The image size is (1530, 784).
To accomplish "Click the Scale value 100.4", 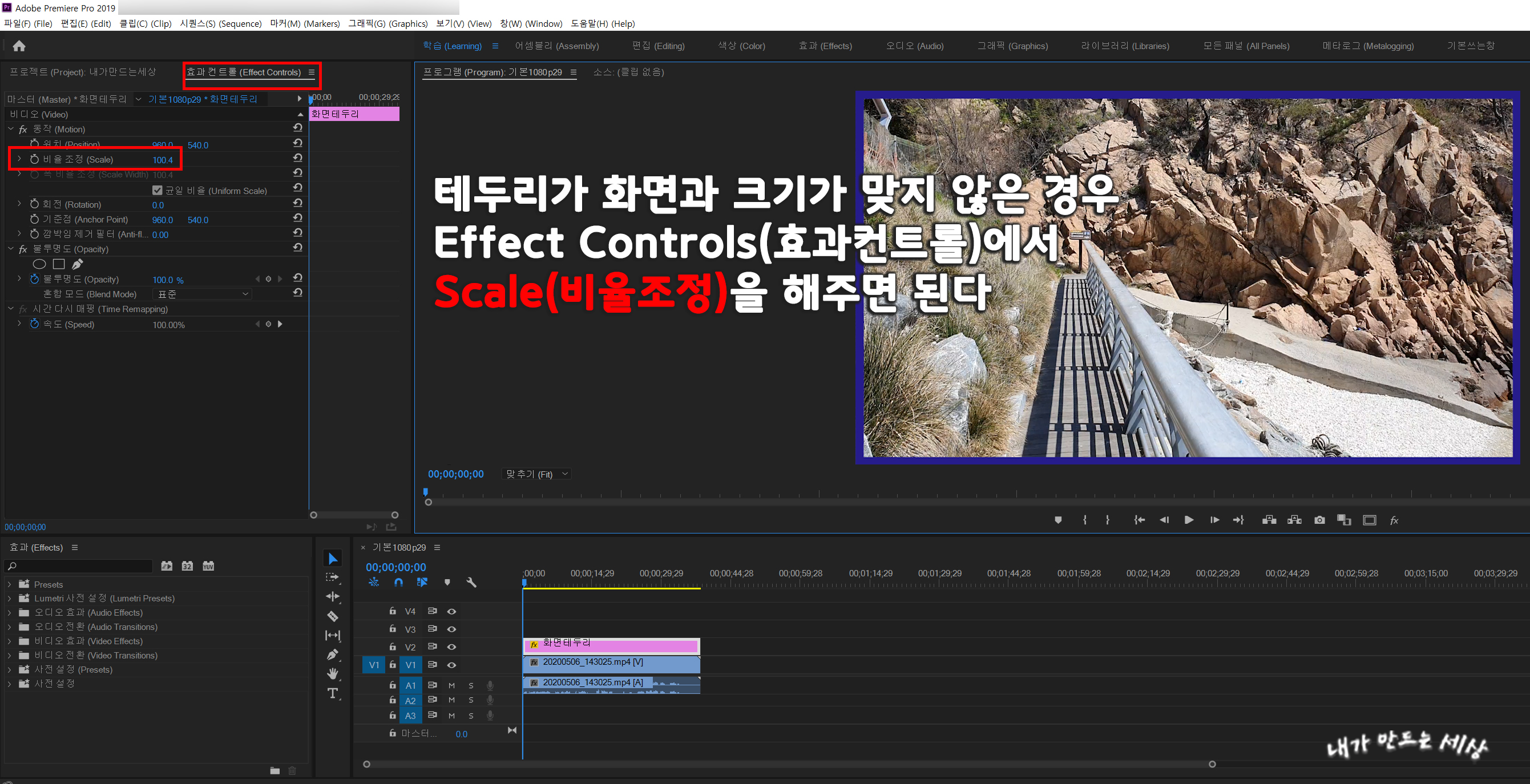I will 162,160.
